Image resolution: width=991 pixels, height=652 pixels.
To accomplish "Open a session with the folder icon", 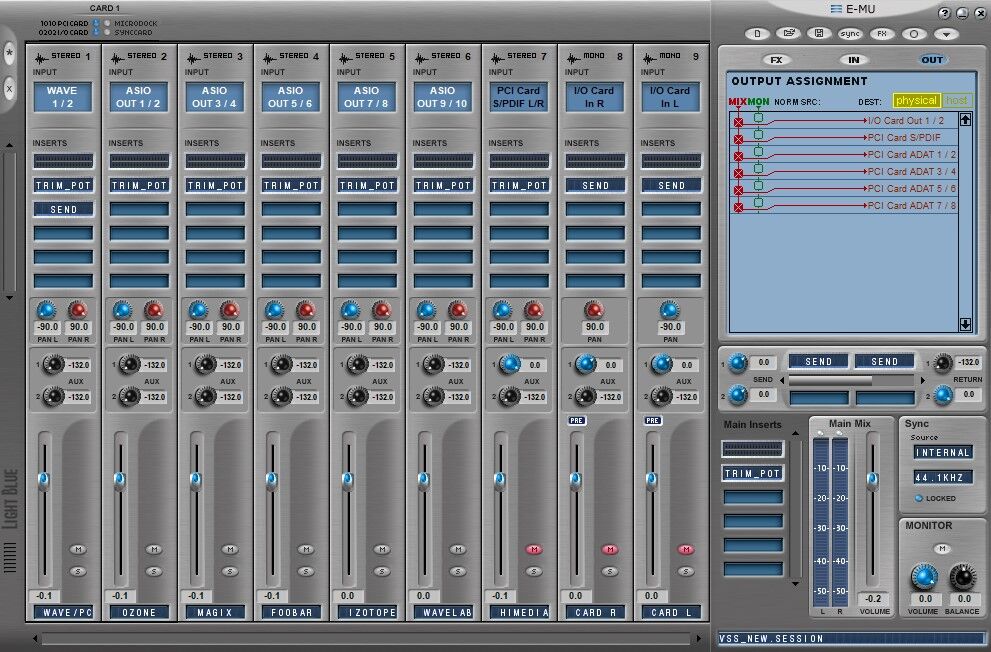I will pos(789,33).
